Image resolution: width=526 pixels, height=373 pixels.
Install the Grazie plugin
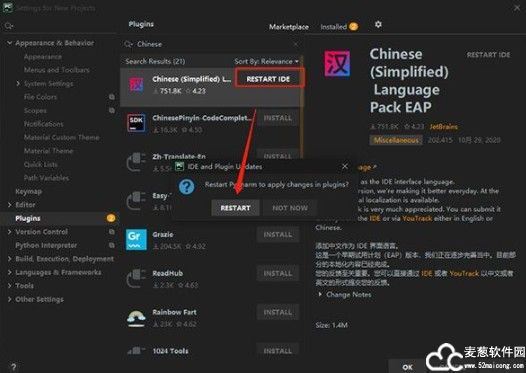click(278, 234)
